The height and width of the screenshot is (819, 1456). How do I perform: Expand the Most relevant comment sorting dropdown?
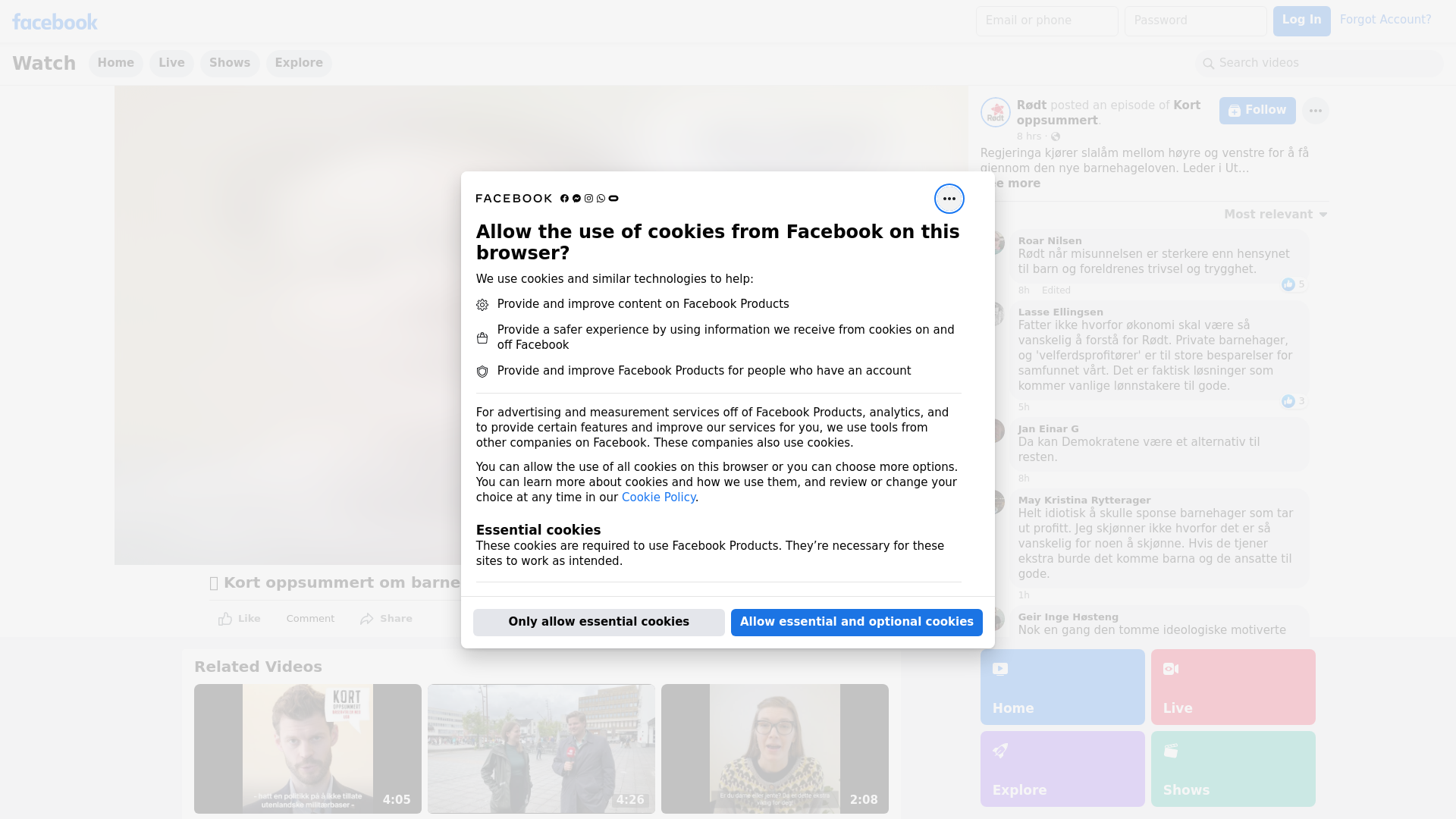1275,215
